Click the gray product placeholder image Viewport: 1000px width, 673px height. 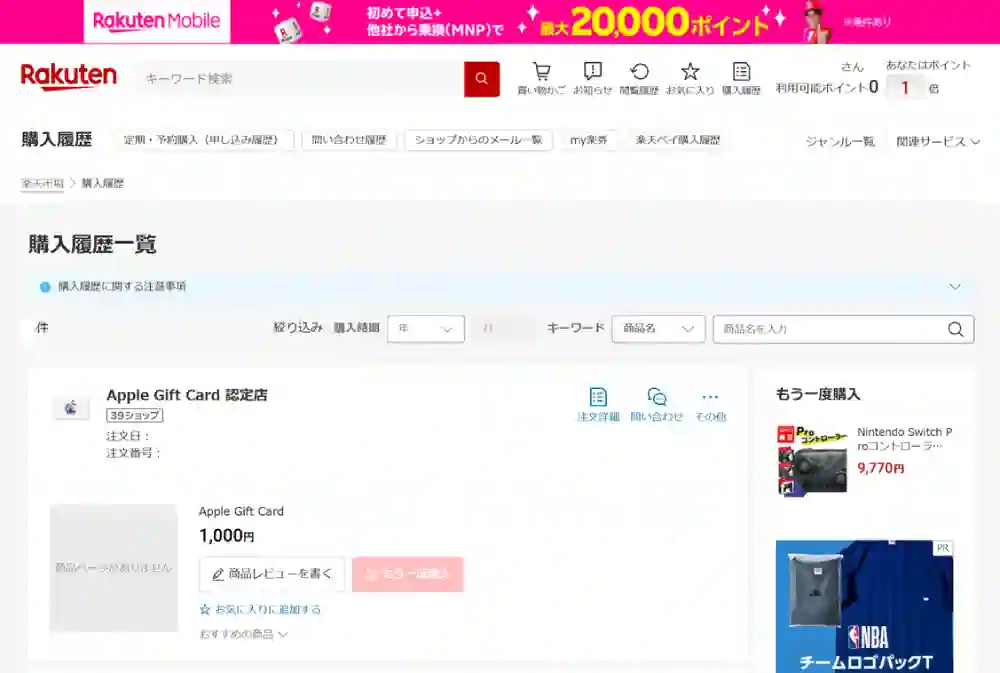click(114, 568)
